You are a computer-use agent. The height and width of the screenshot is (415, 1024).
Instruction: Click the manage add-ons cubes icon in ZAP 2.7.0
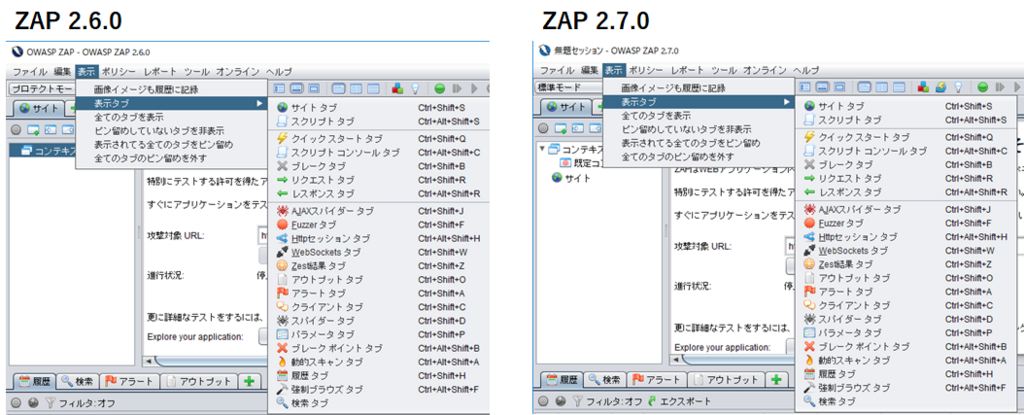click(923, 86)
